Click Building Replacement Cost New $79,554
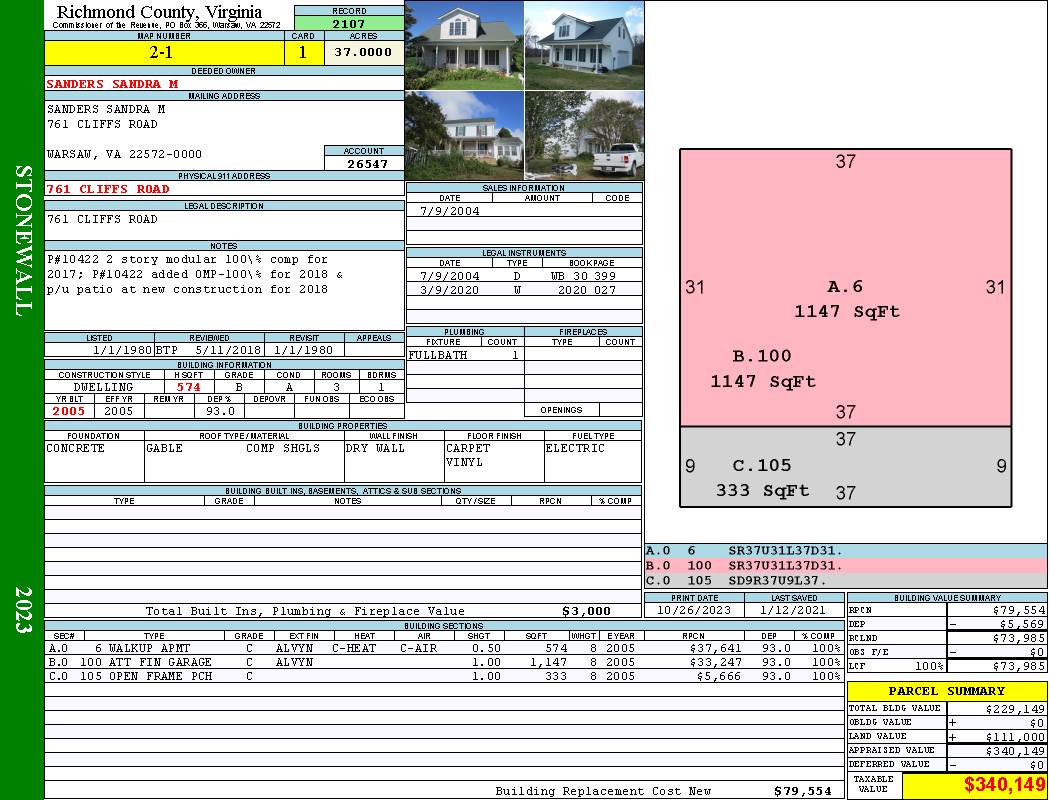Screen dimensions: 1050x800 pyautogui.click(x=802, y=791)
